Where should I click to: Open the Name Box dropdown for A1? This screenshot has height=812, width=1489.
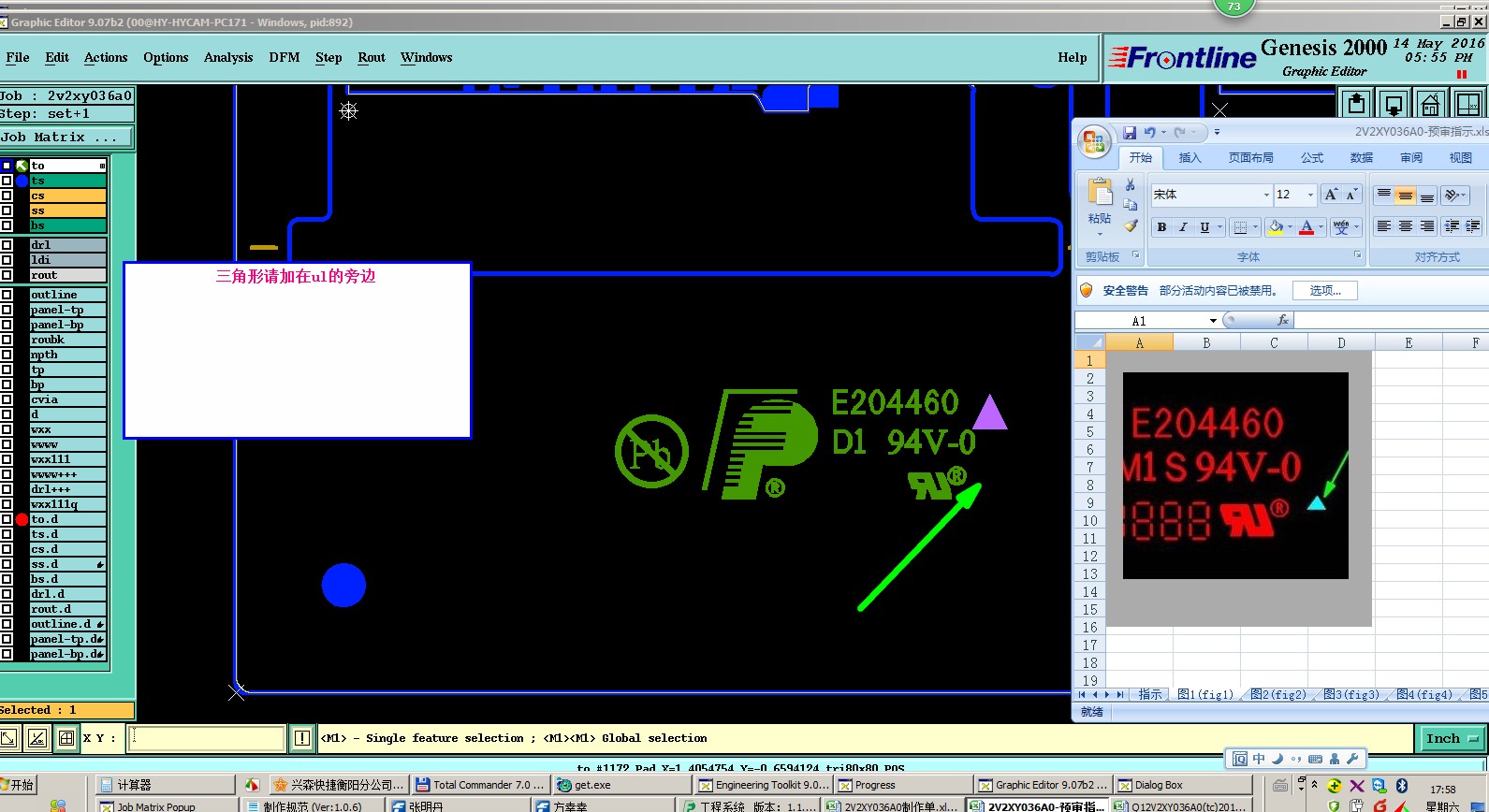[x=1213, y=321]
